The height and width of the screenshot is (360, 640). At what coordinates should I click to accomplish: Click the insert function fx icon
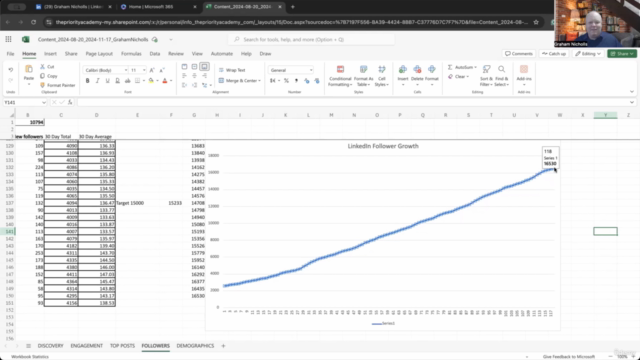coord(70,102)
